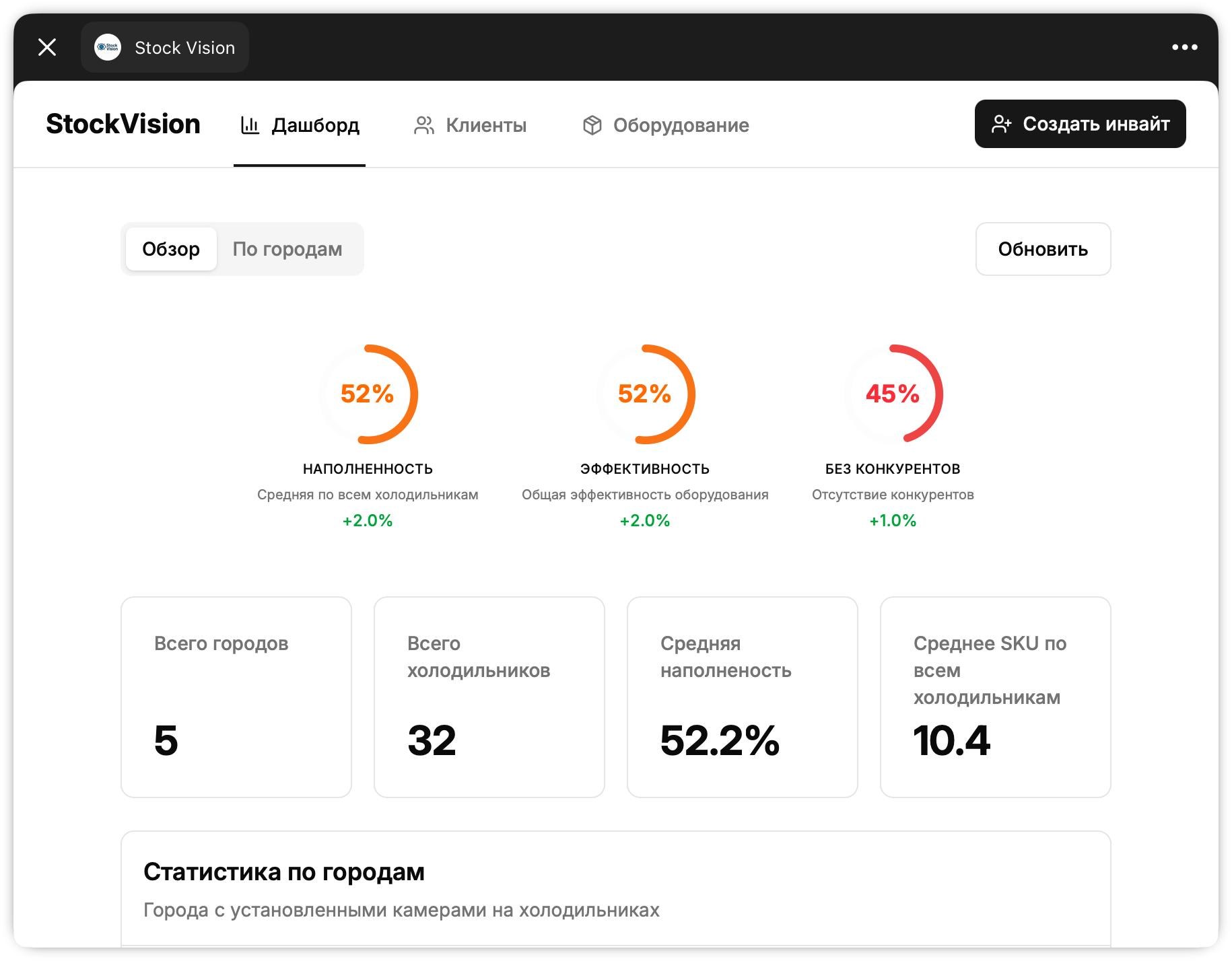Select the По городам segment
Image resolution: width=1232 pixels, height=961 pixels.
point(287,249)
